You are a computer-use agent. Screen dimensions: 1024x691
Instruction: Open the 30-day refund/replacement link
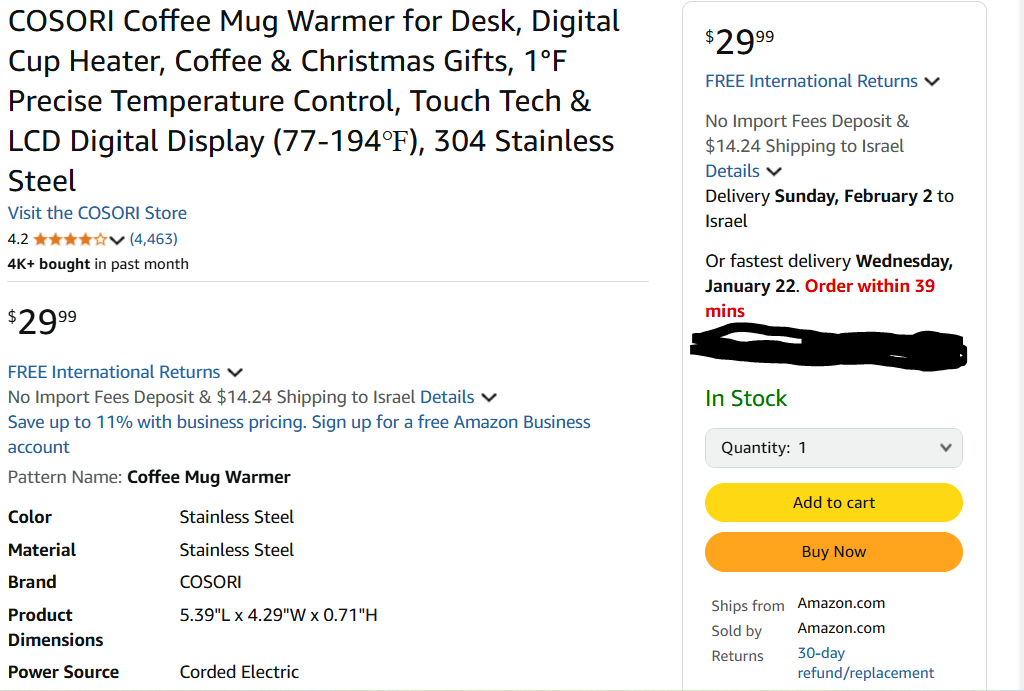[865, 663]
